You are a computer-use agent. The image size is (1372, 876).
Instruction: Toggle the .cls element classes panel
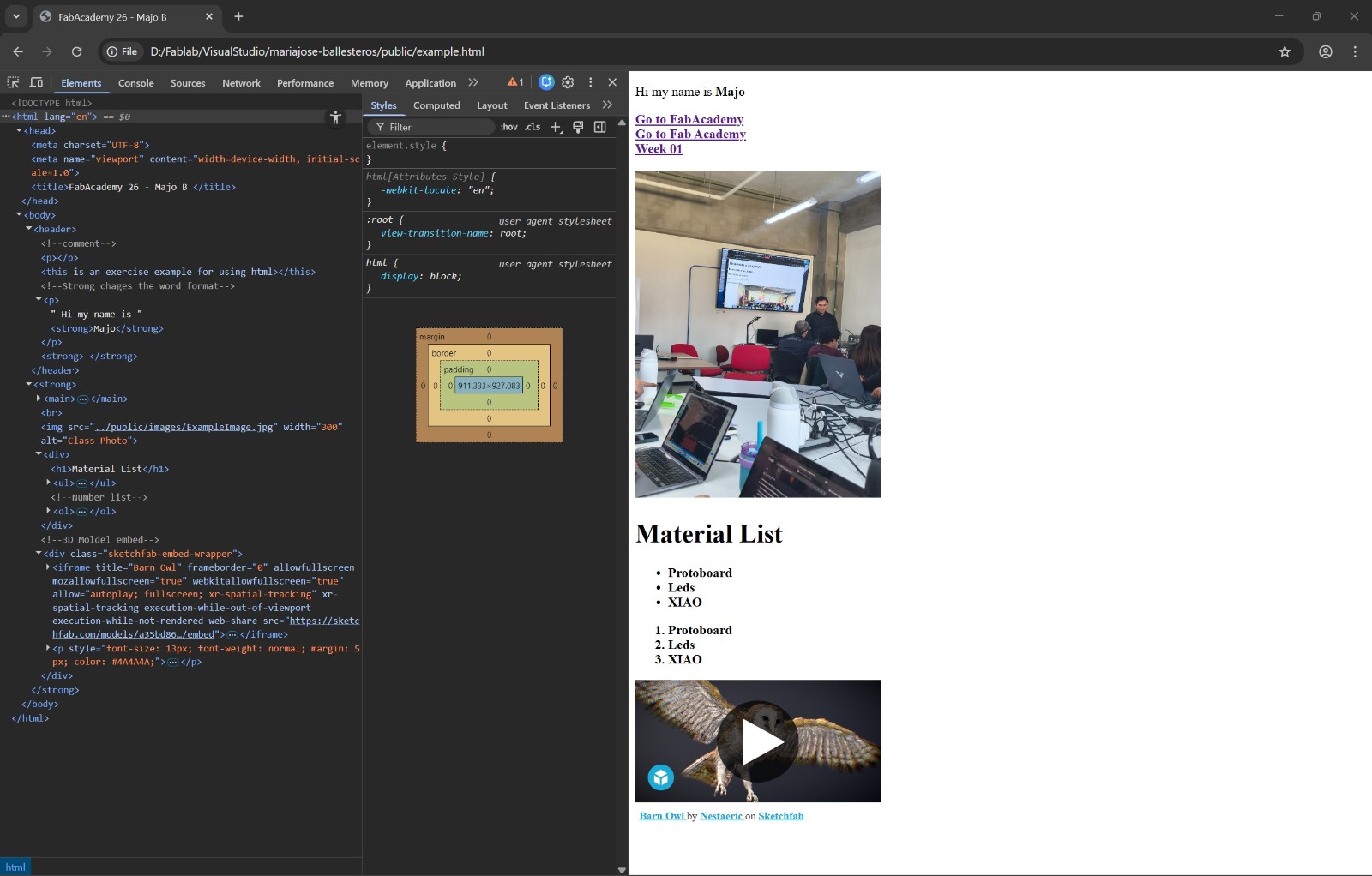(533, 127)
